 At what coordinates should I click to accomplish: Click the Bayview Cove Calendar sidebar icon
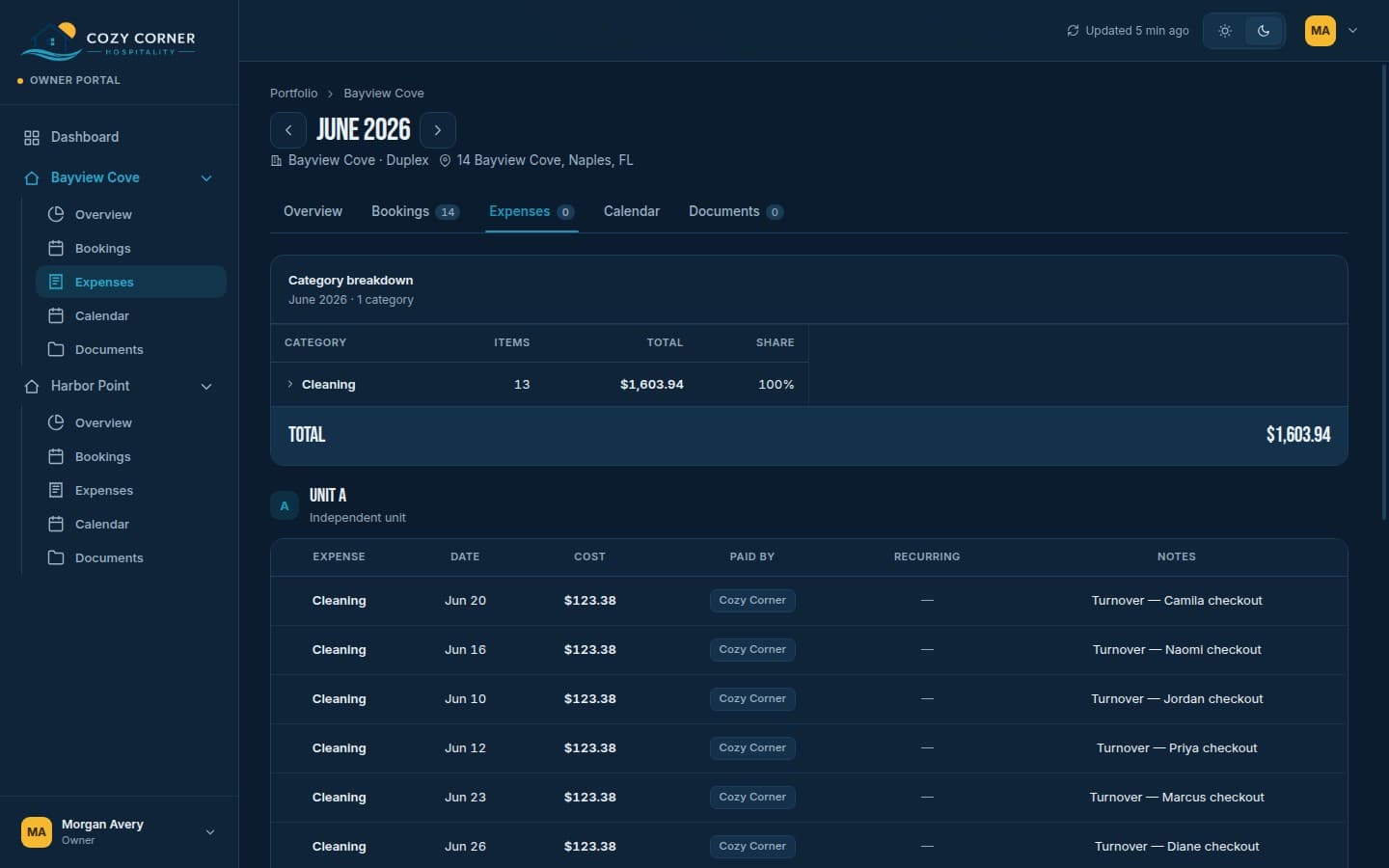pyautogui.click(x=56, y=315)
